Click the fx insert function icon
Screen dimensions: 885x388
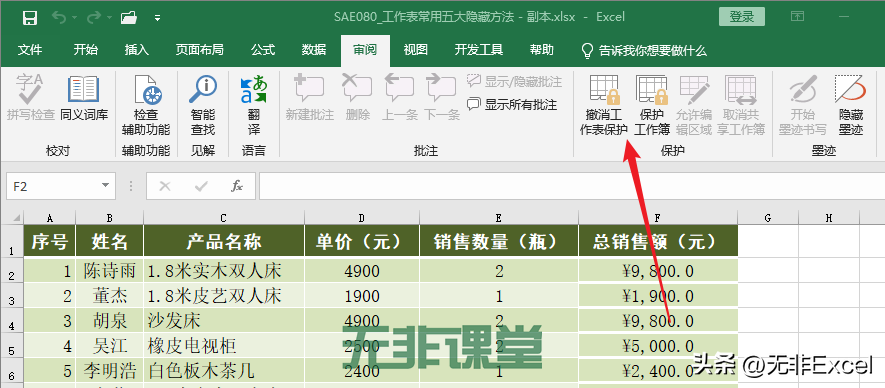pyautogui.click(x=236, y=186)
